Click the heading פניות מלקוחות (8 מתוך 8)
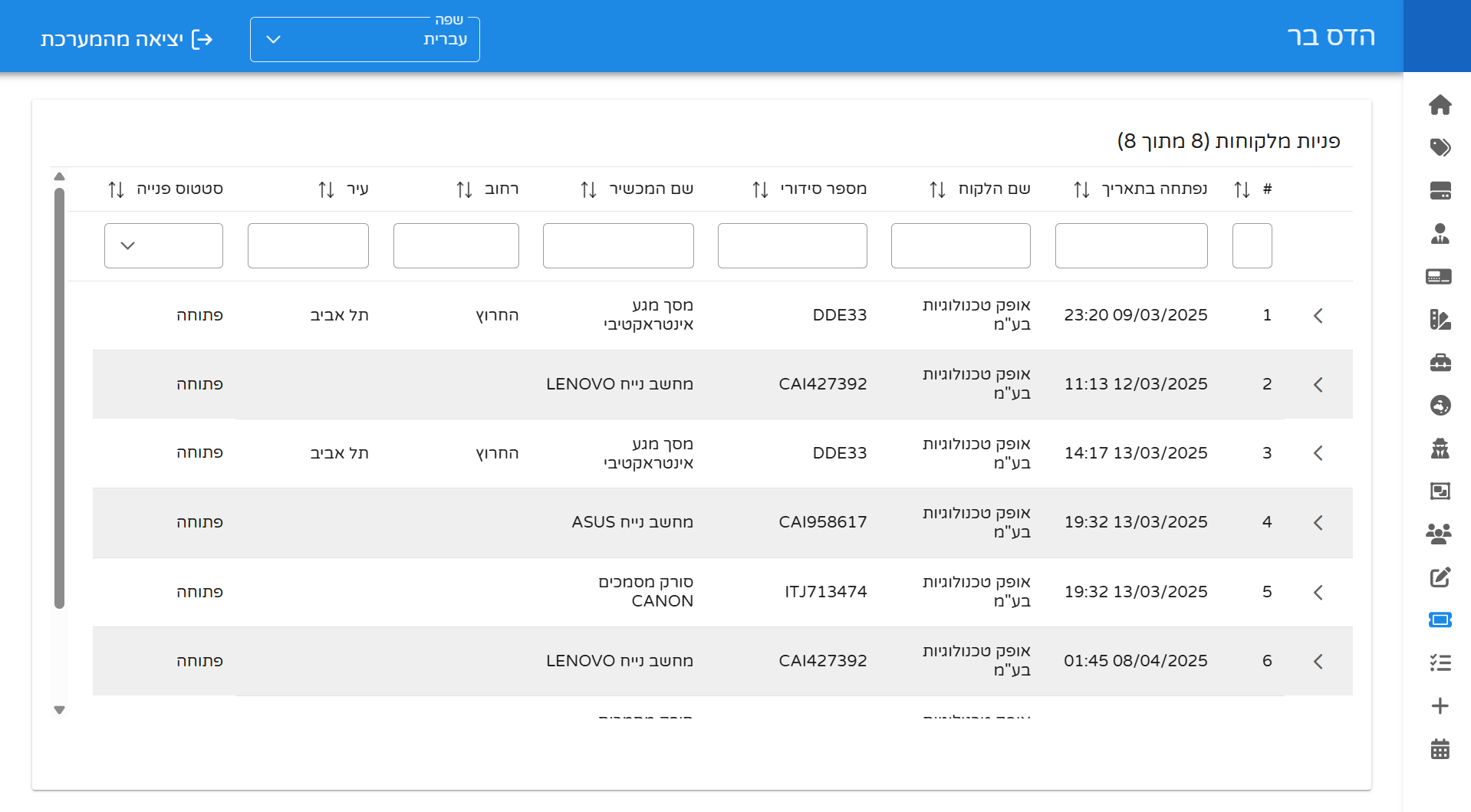Screen dimensions: 1471x812 click(1229, 141)
